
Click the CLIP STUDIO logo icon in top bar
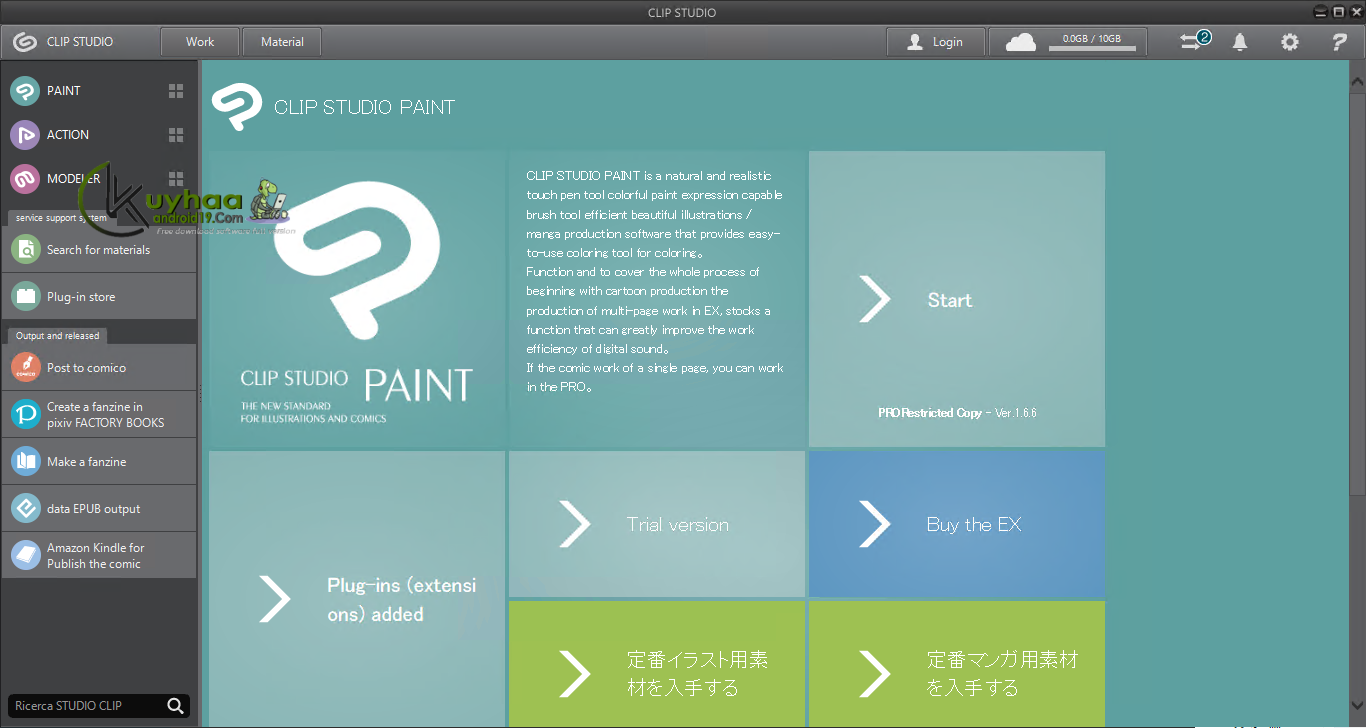tap(25, 42)
